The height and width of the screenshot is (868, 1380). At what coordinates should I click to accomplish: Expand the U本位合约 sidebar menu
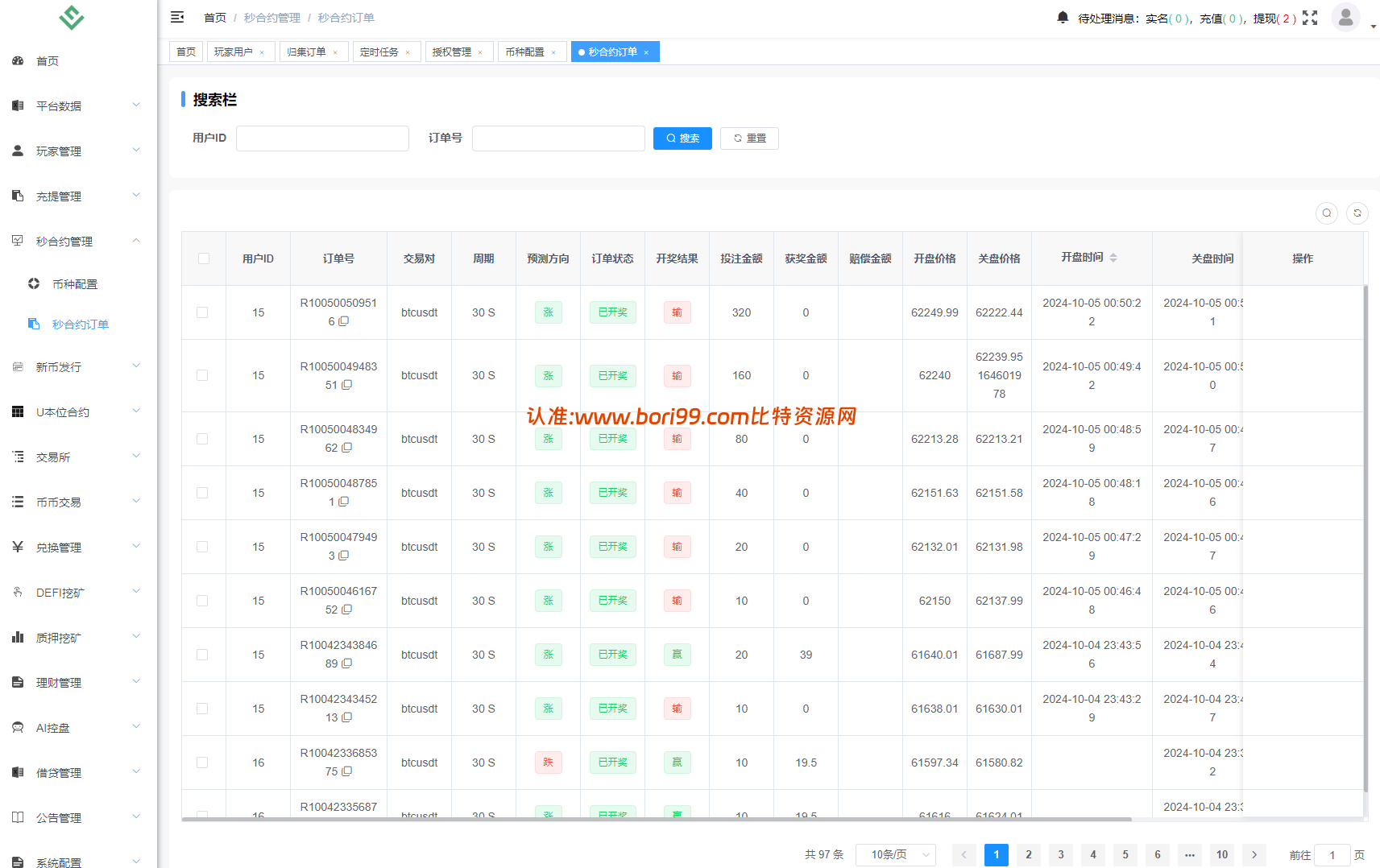tap(78, 411)
